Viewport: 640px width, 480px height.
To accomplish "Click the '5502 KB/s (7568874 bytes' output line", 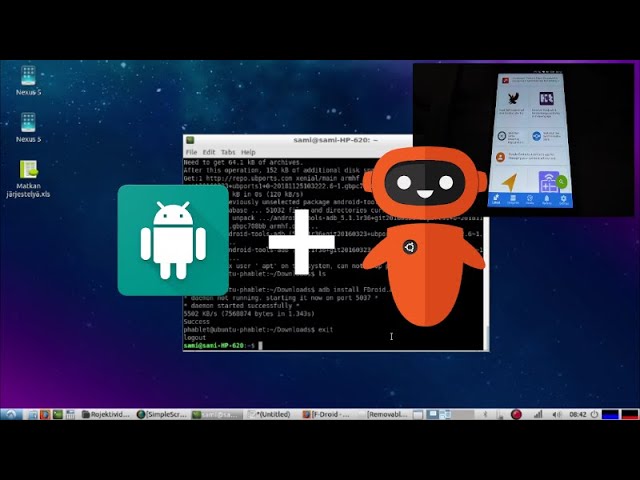I will tap(249, 314).
